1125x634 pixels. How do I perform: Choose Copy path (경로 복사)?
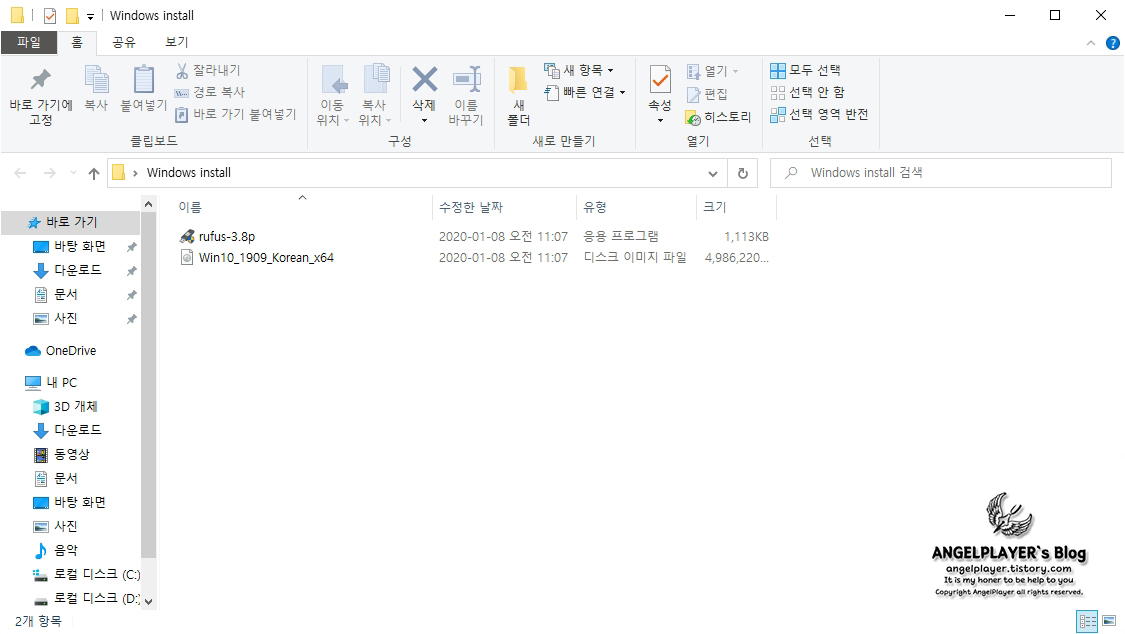(x=210, y=93)
